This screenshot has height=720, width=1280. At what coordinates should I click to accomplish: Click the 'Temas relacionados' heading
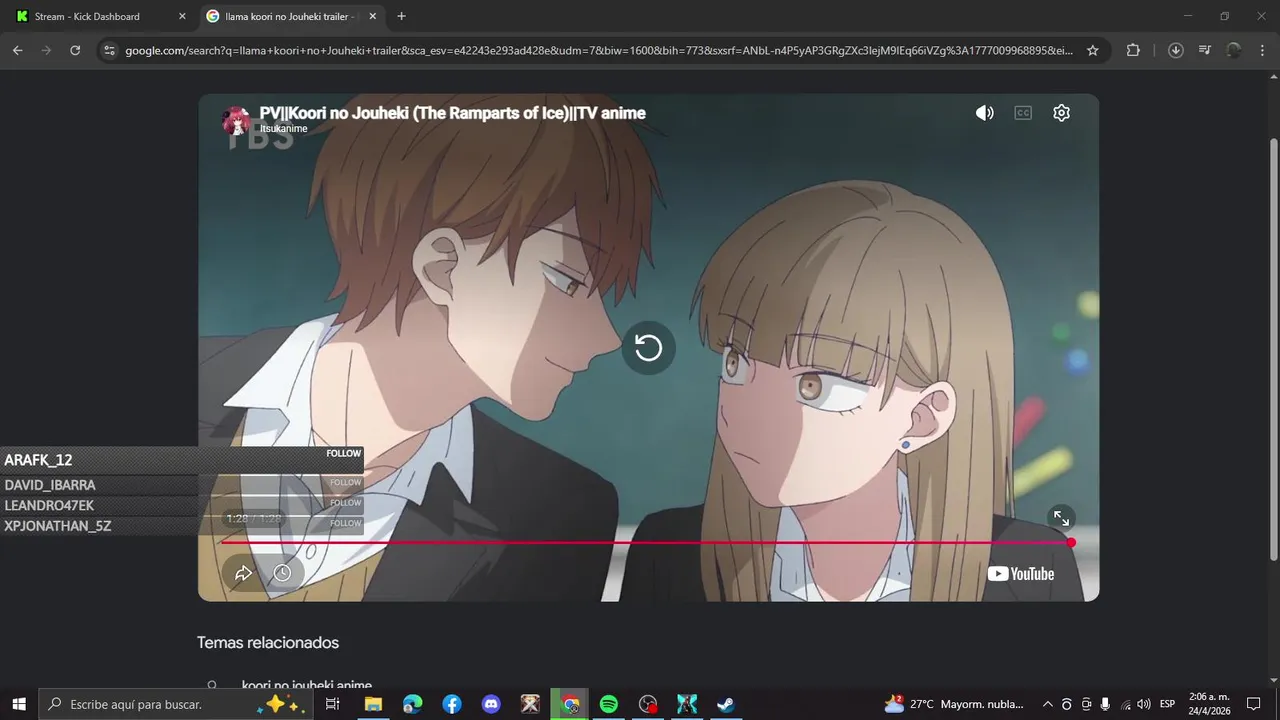point(268,643)
